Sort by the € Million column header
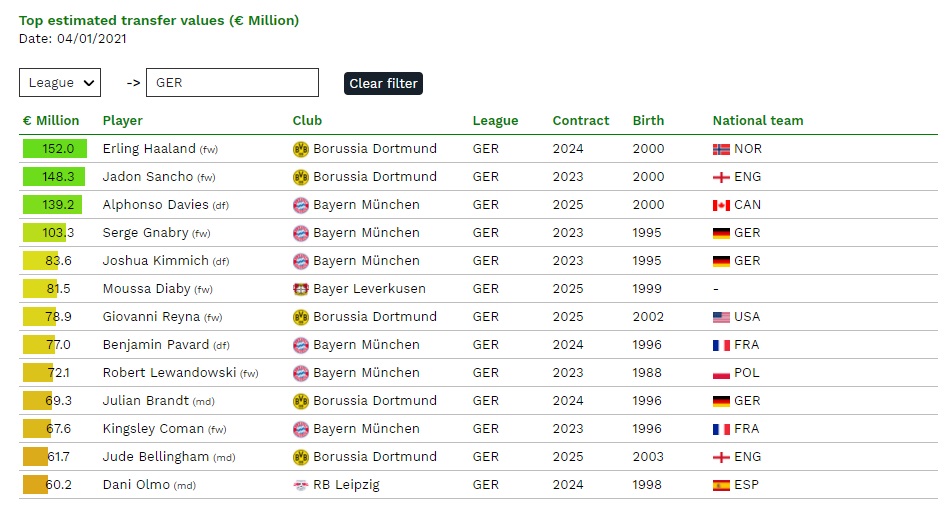The height and width of the screenshot is (507, 948). coord(51,120)
